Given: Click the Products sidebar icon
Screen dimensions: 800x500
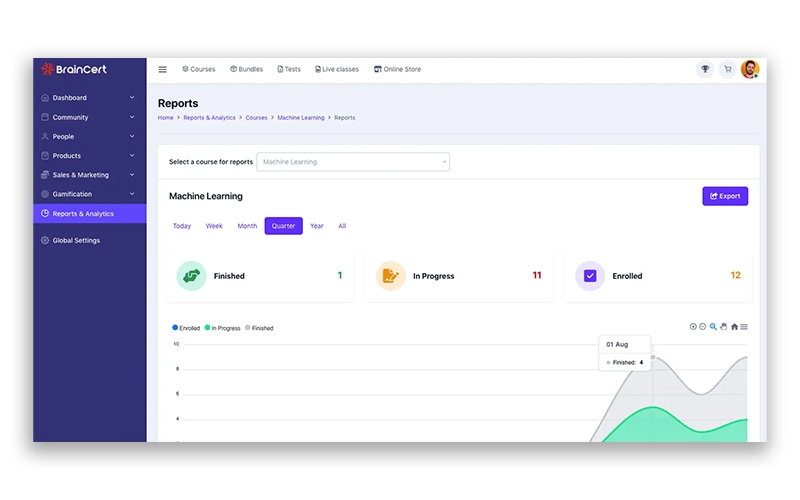Looking at the screenshot, I should tap(45, 156).
